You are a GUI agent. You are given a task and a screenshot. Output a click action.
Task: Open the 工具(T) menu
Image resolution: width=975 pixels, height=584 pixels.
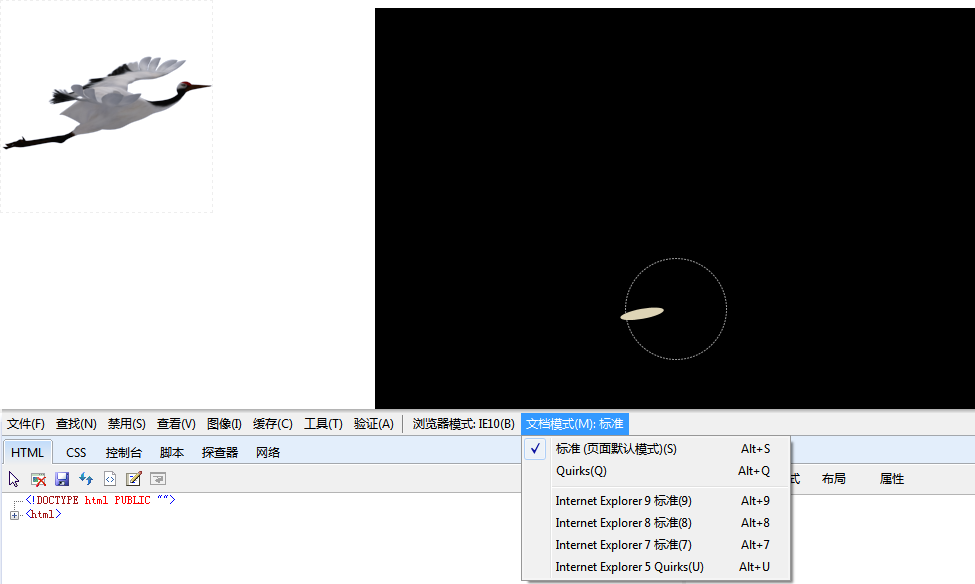(323, 424)
